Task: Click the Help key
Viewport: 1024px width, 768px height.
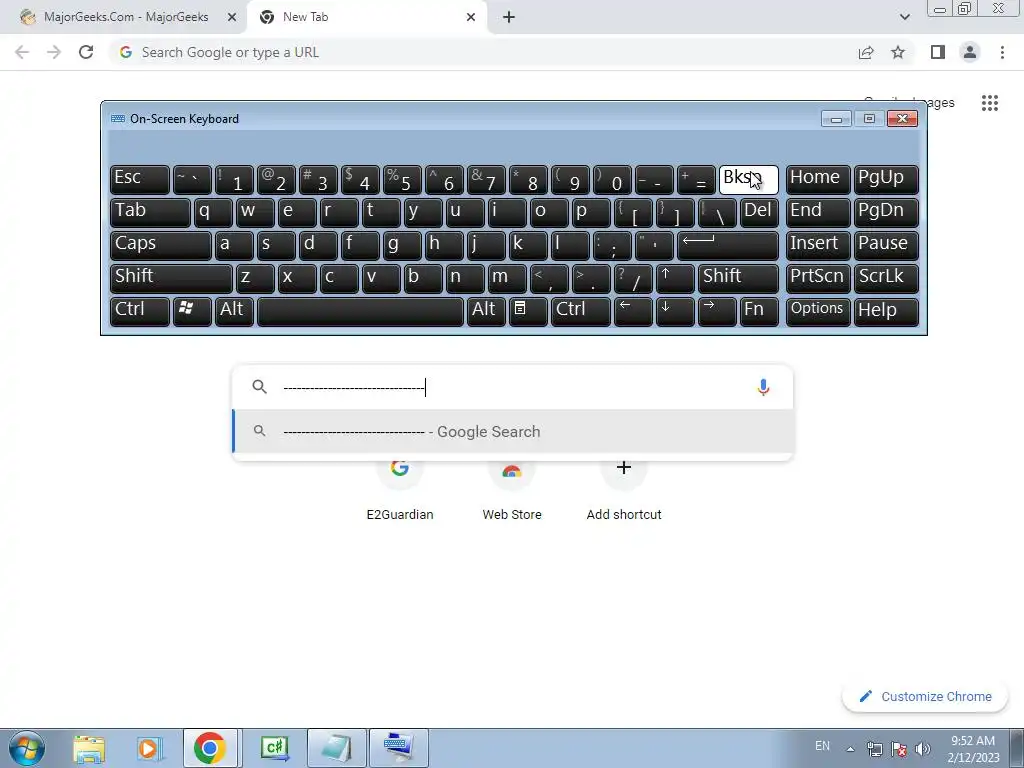Action: (x=886, y=311)
